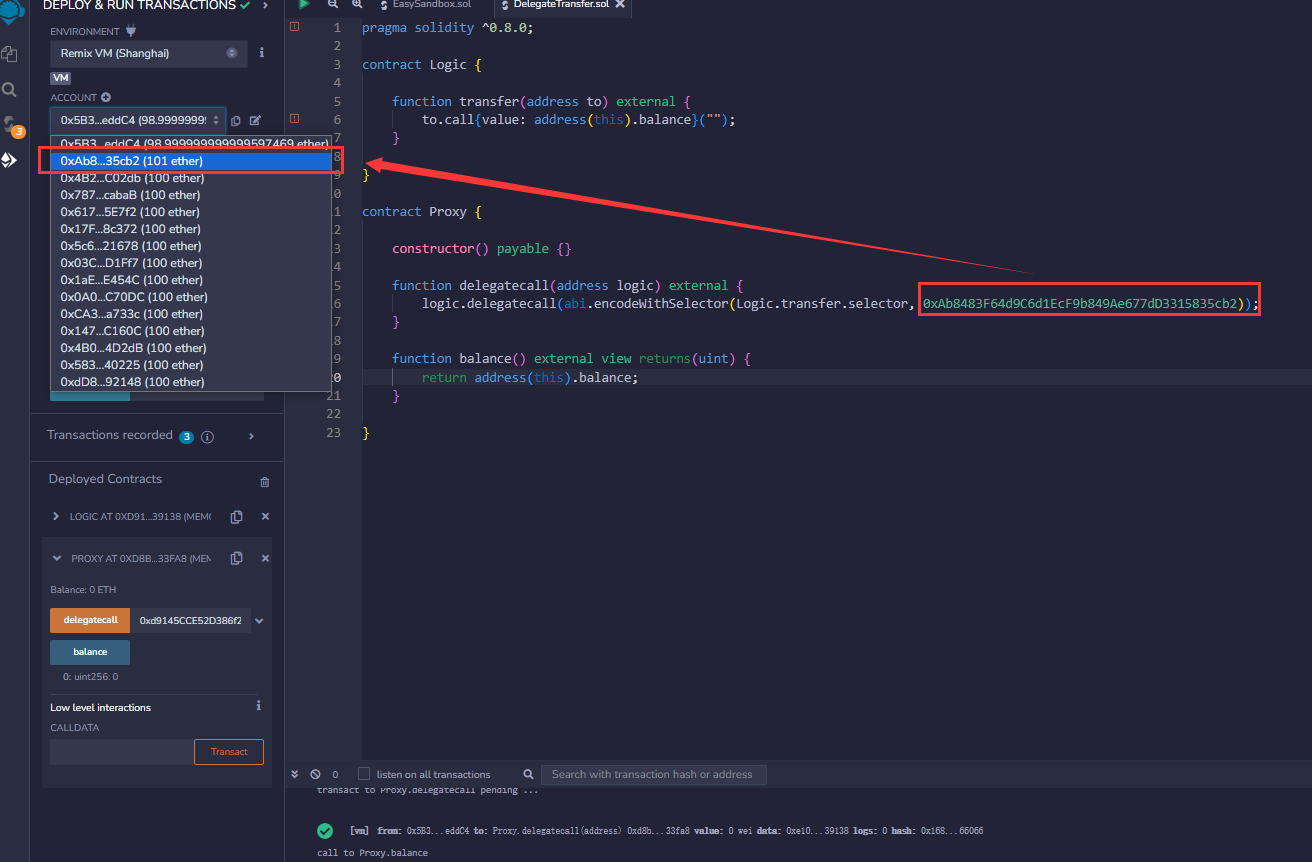Expand the LOGIC deployed contract
Screen dimensions: 1312x862
(56, 517)
